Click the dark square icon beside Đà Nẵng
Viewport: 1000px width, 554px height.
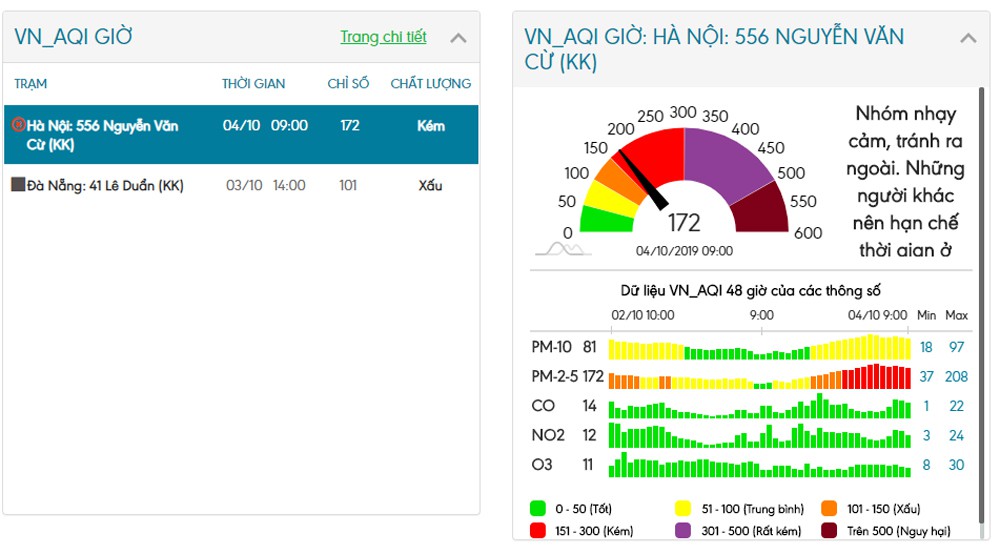coord(18,185)
